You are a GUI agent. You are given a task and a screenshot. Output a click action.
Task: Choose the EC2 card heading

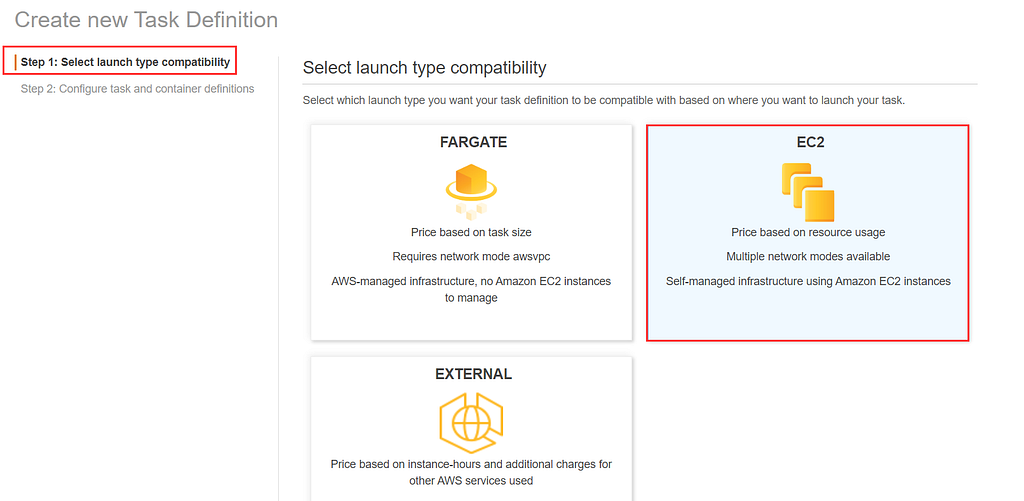810,142
